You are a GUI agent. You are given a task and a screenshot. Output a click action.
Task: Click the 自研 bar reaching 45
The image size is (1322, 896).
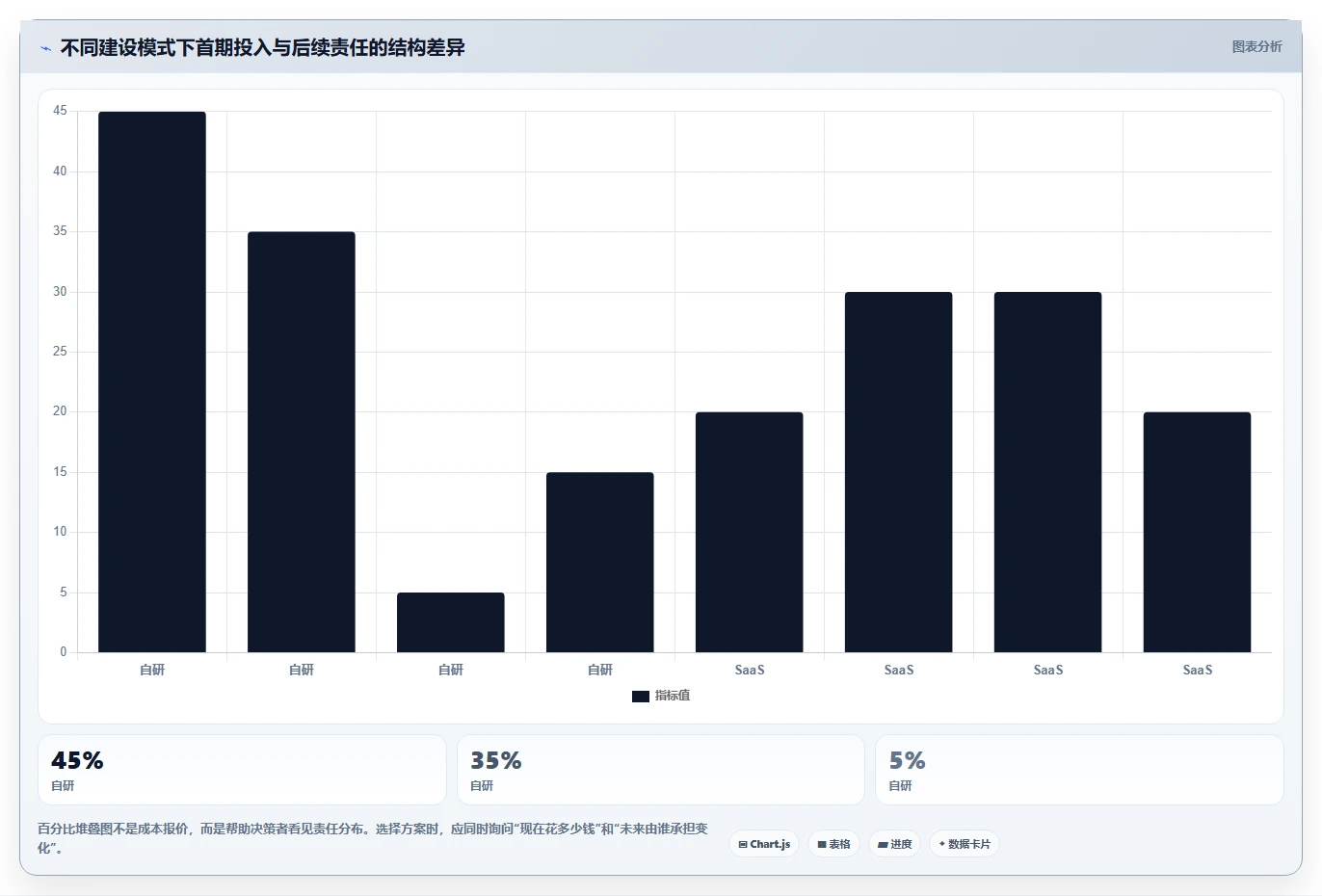point(152,382)
